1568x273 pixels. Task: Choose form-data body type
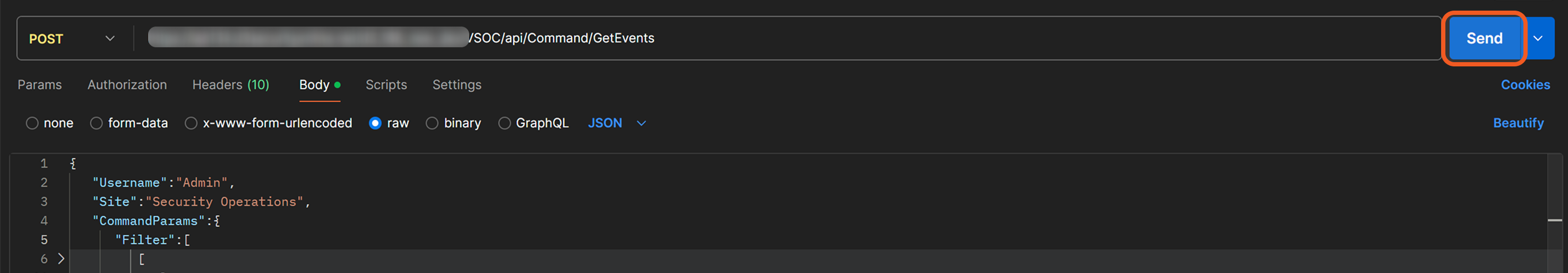pos(96,123)
